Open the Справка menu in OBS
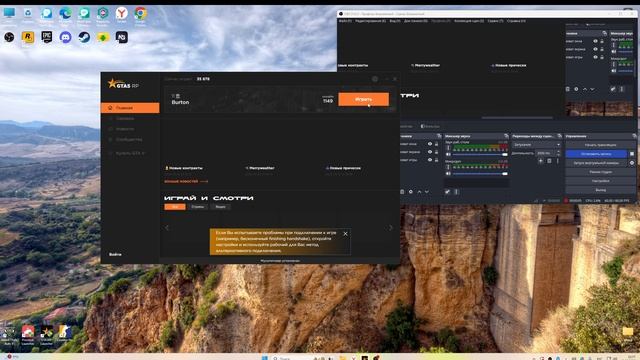The image size is (640, 360). pos(516,21)
